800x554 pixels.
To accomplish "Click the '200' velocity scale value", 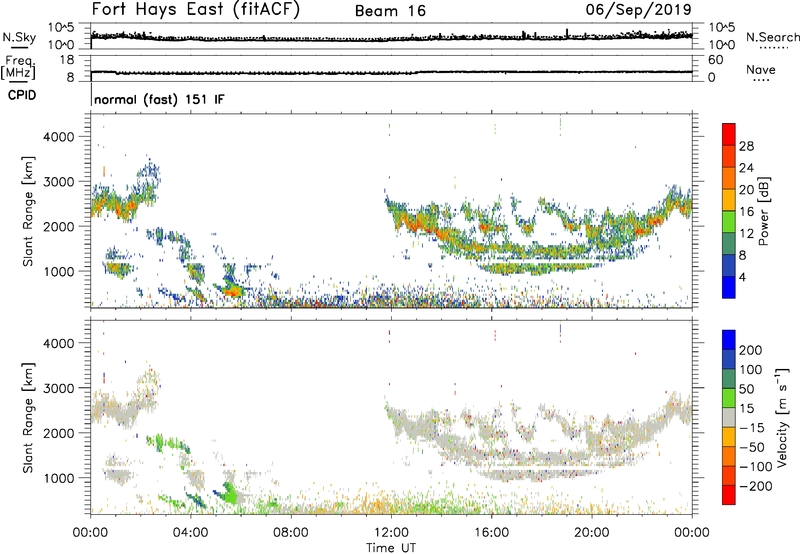I will tap(751, 350).
